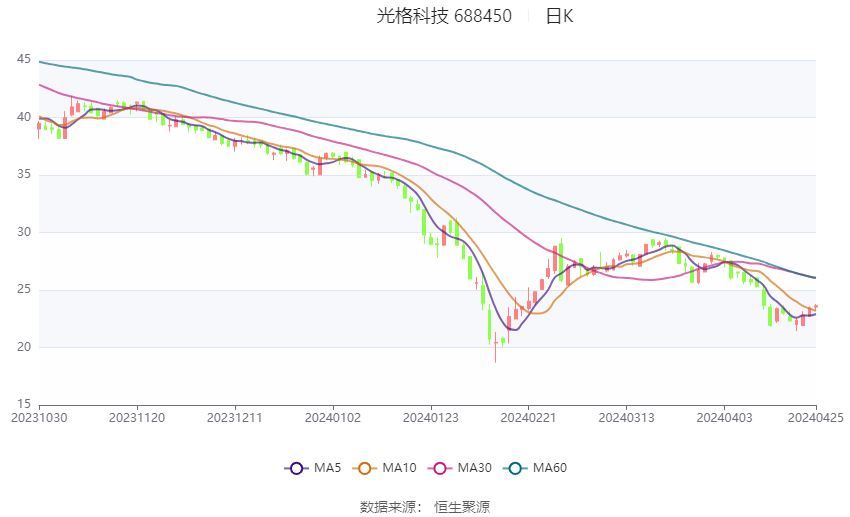The width and height of the screenshot is (850, 517).
Task: Click the y-axis value 40
Action: (x=24, y=117)
